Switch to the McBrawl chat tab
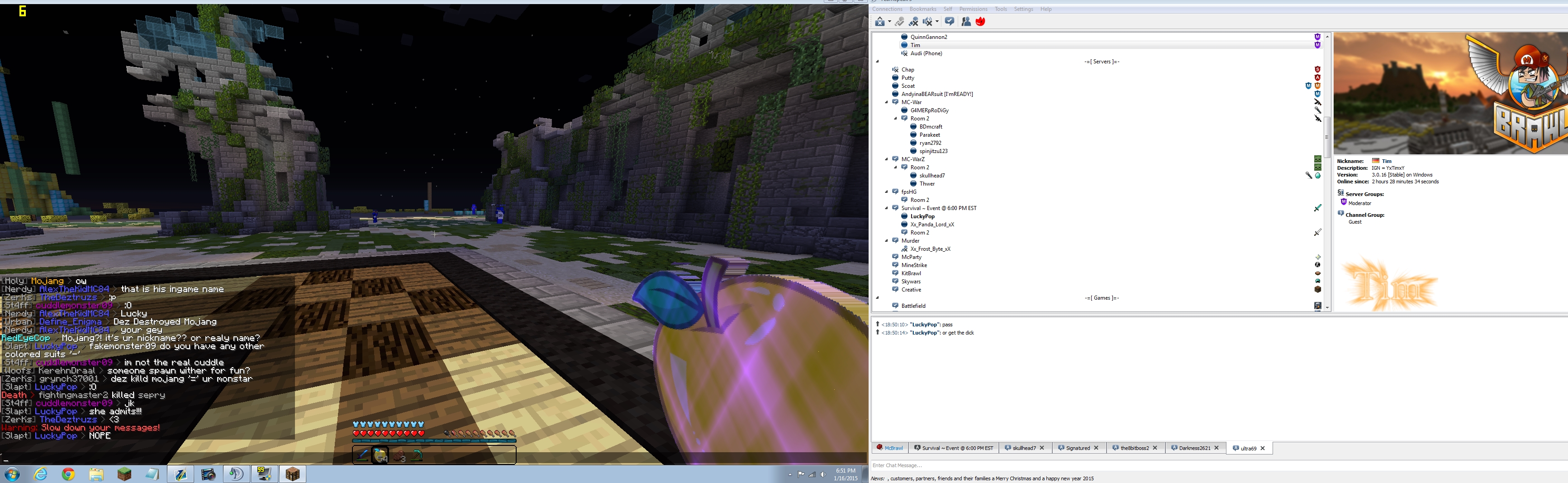This screenshot has width=1568, height=483. click(x=890, y=448)
